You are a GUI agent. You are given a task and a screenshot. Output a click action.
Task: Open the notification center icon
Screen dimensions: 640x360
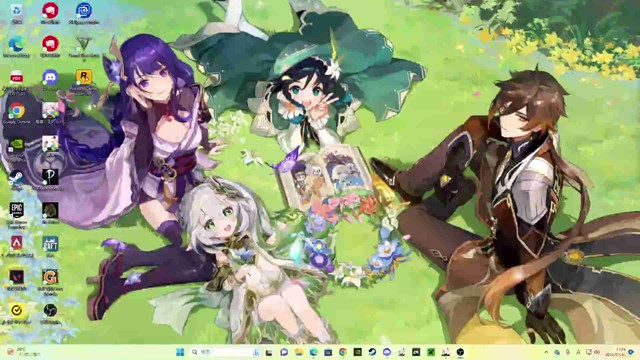631,352
